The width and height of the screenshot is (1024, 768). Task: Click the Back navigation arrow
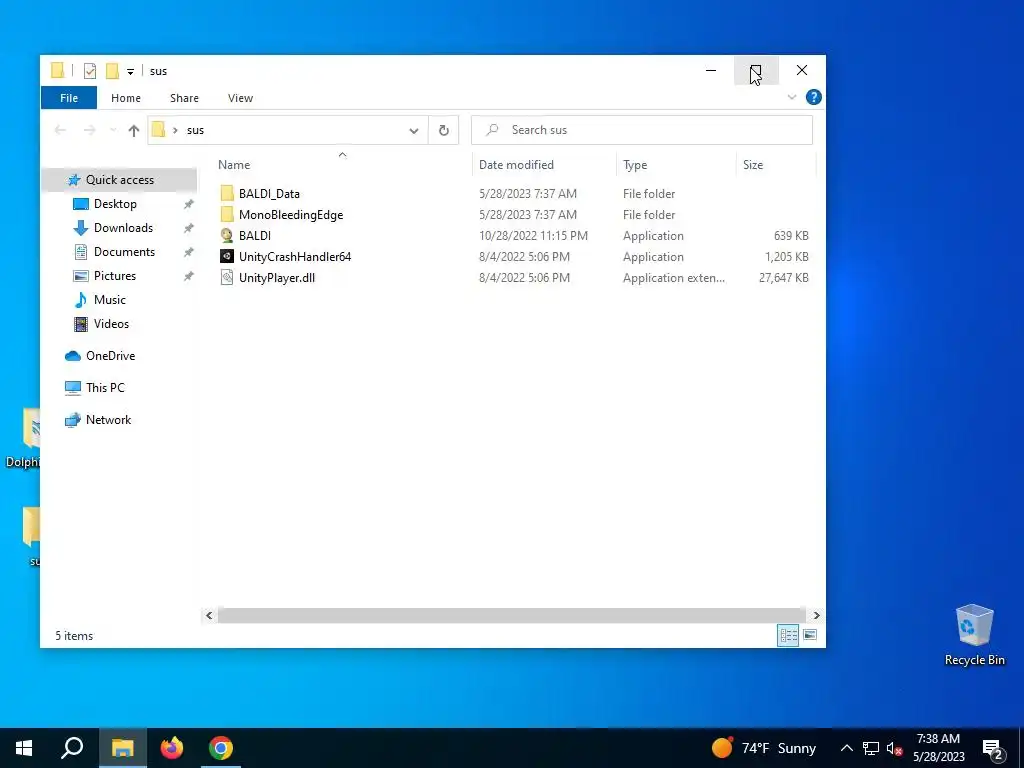click(x=61, y=130)
